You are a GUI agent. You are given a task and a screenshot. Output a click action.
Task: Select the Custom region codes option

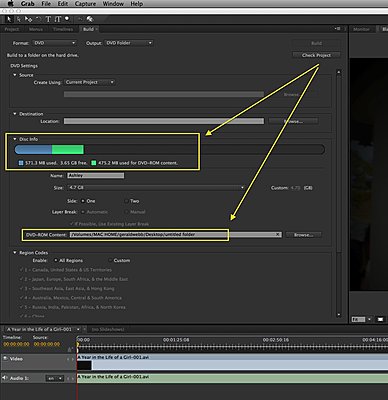pyautogui.click(x=110, y=260)
